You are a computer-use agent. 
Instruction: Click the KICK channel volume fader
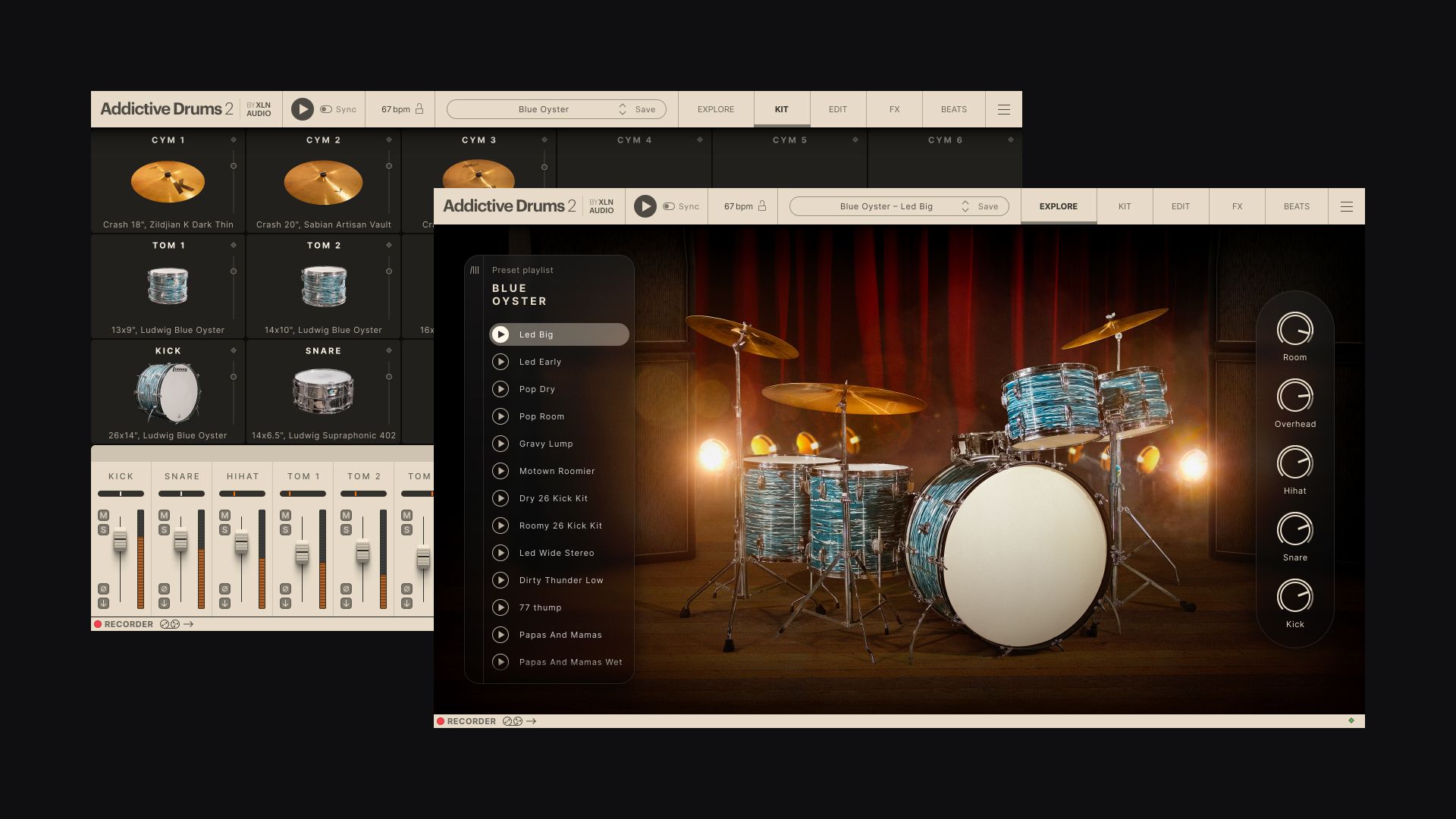point(120,541)
